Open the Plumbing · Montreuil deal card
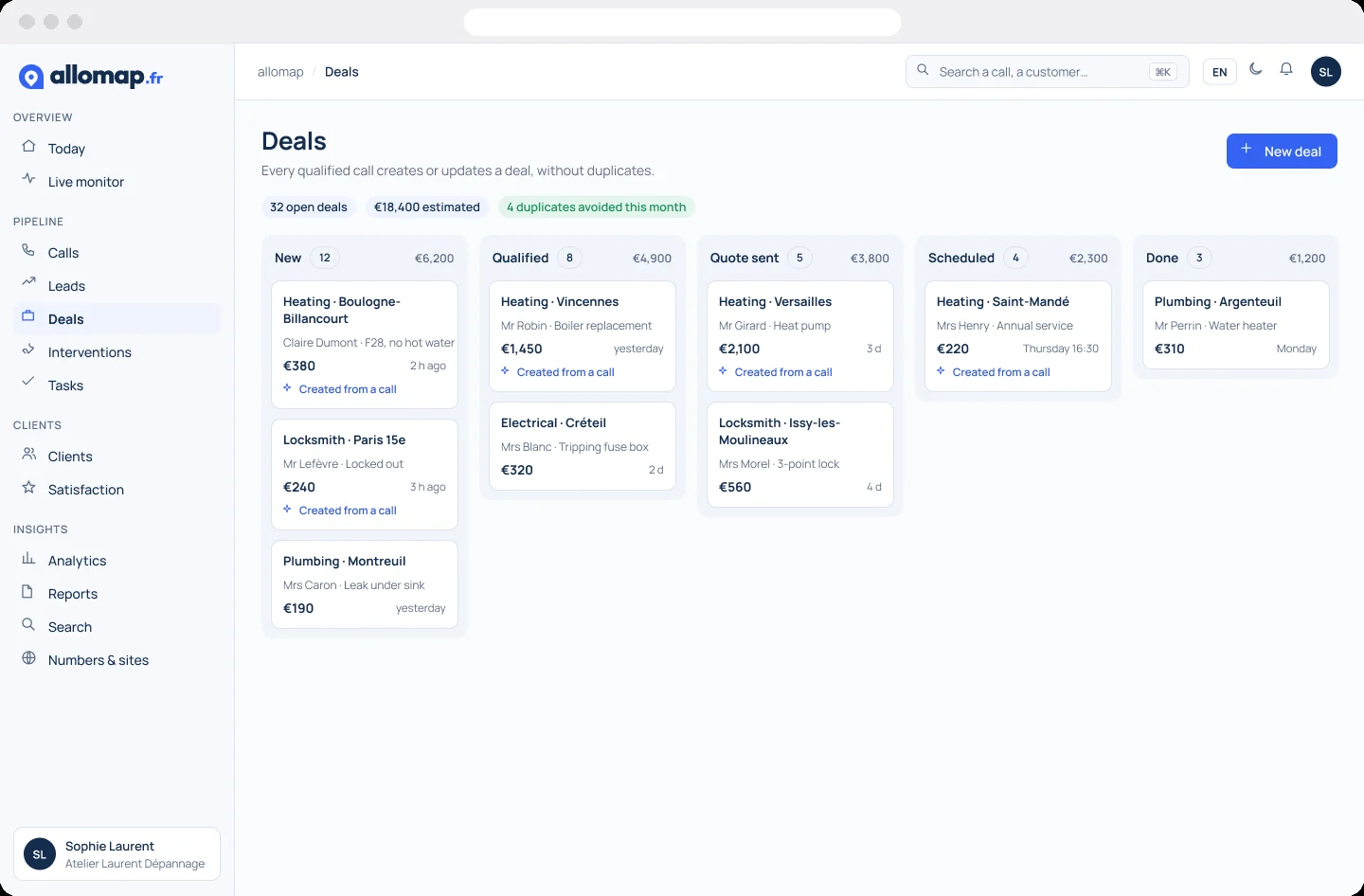1364x896 pixels. point(365,584)
